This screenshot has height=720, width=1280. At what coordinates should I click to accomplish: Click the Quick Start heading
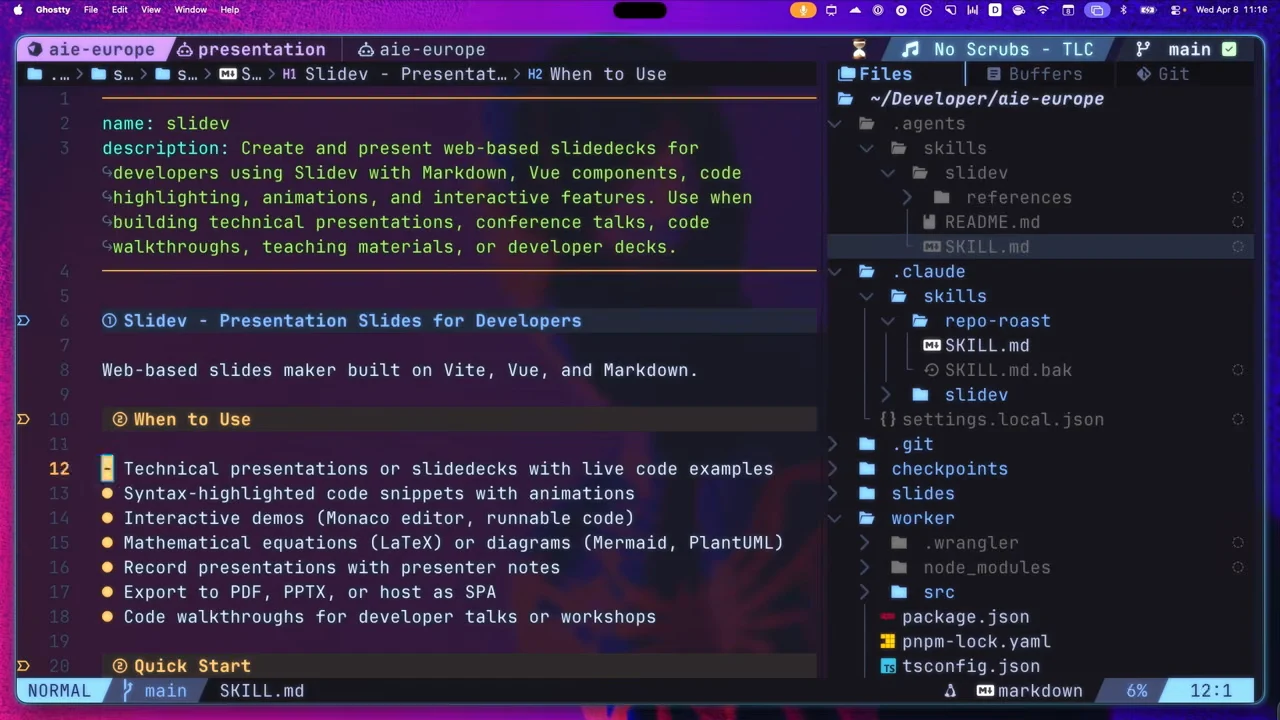pyautogui.click(x=192, y=666)
